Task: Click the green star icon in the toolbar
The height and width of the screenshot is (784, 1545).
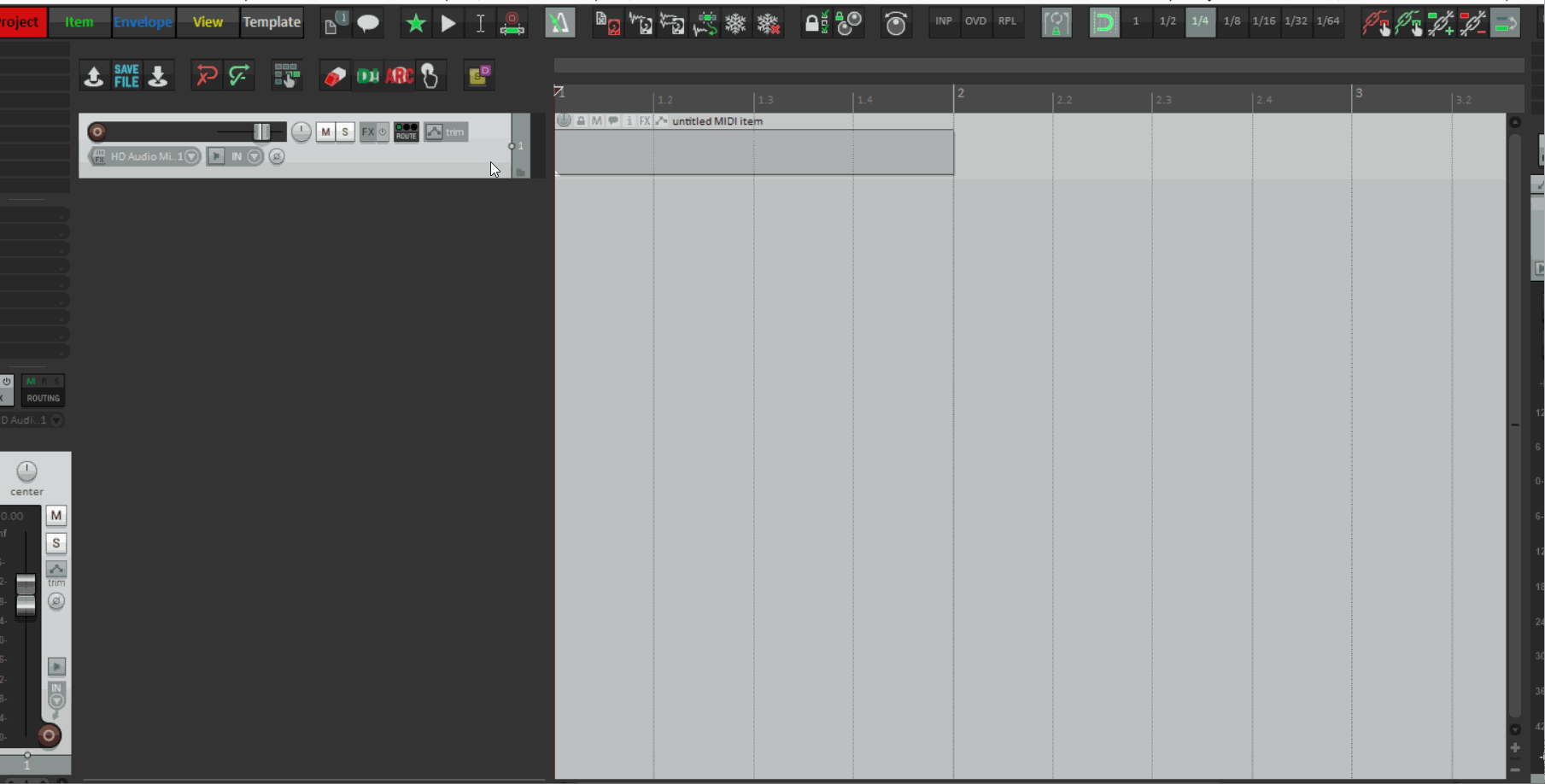Action: (416, 23)
